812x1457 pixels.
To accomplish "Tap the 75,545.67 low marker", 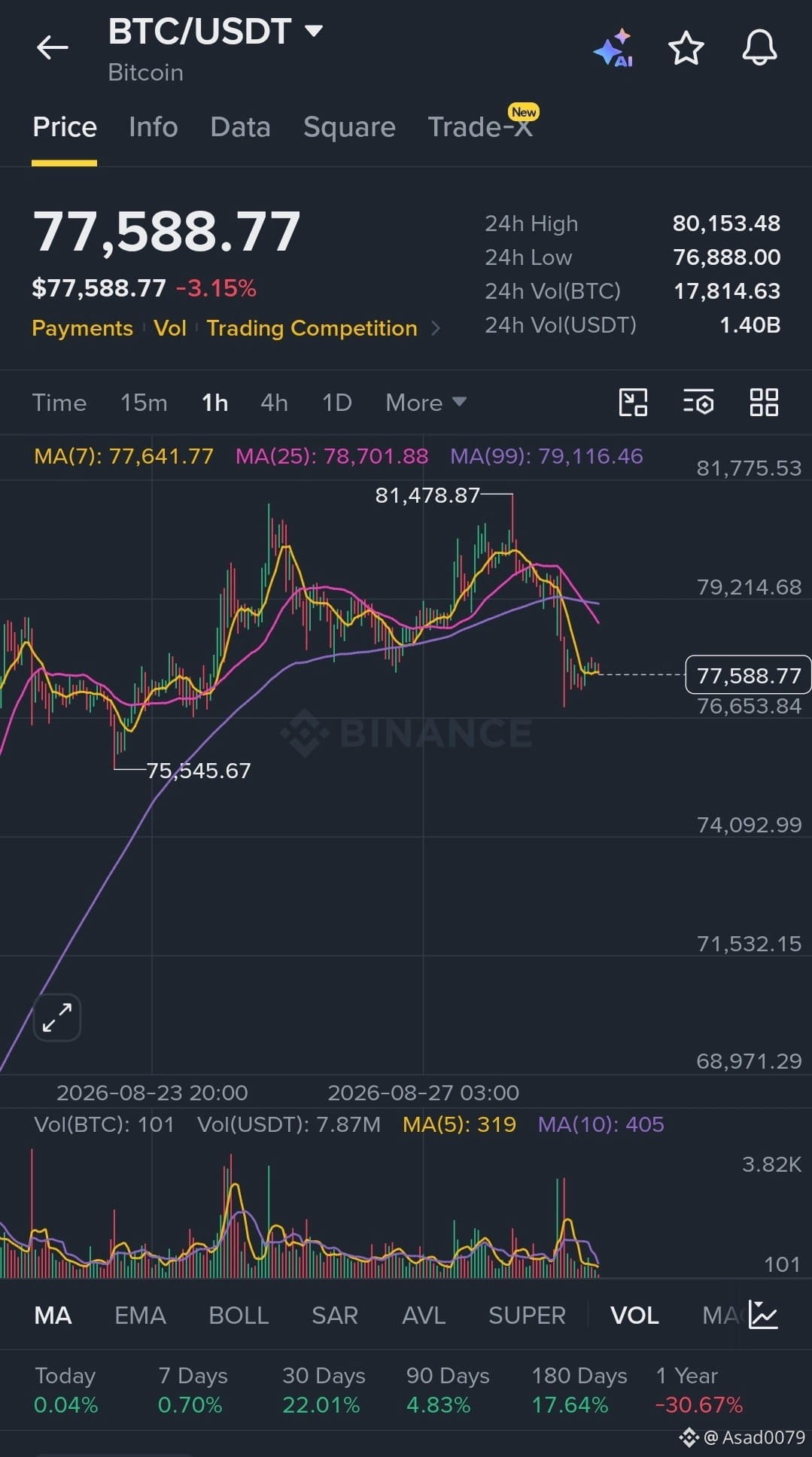I will [x=199, y=771].
